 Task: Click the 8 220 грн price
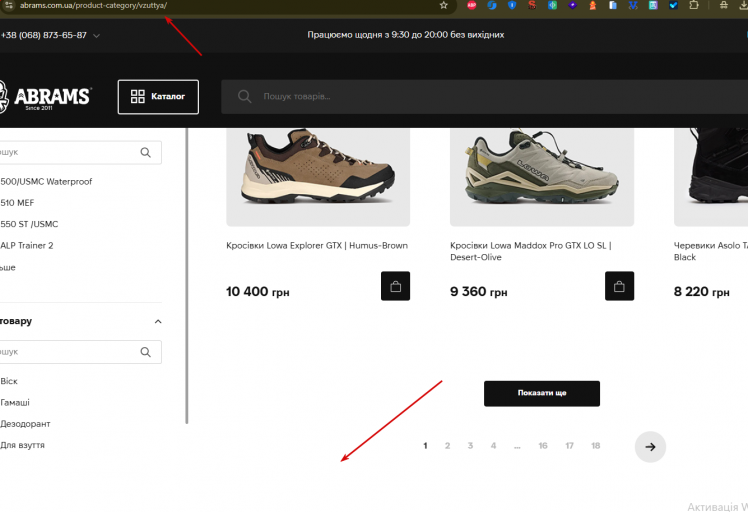pyautogui.click(x=702, y=292)
